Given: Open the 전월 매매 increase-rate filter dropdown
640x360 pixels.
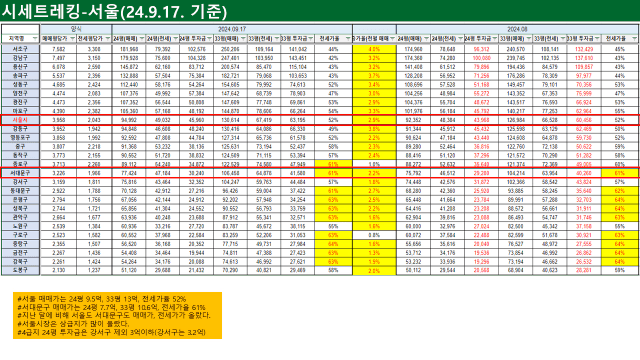Looking at the screenshot, I should (x=392, y=38).
